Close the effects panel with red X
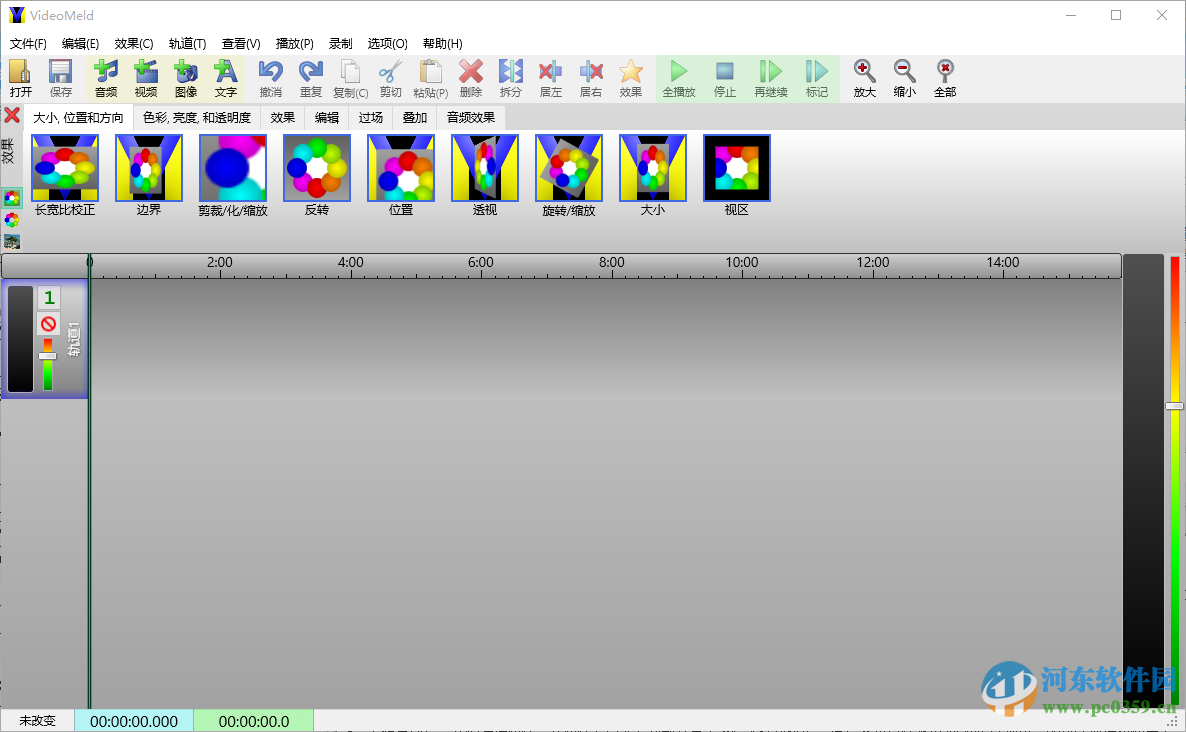This screenshot has width=1186, height=732. tap(12, 115)
